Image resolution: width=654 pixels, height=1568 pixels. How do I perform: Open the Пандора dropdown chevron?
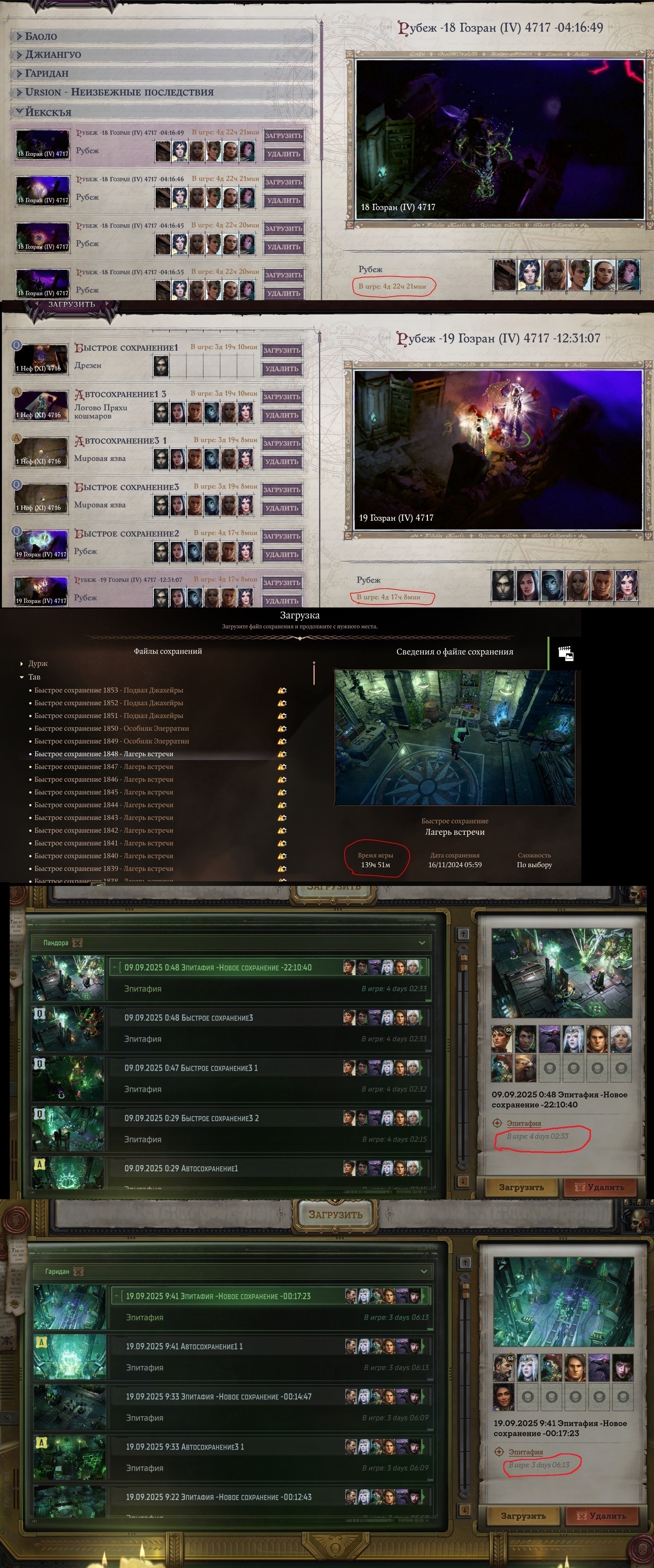422,943
